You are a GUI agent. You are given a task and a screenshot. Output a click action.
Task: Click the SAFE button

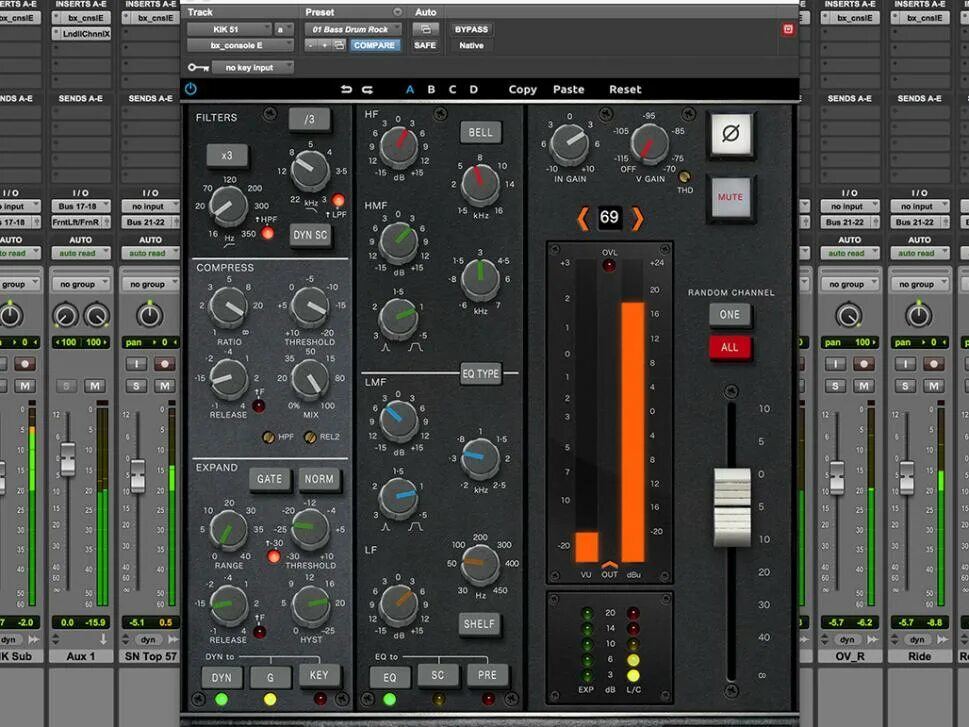(425, 45)
